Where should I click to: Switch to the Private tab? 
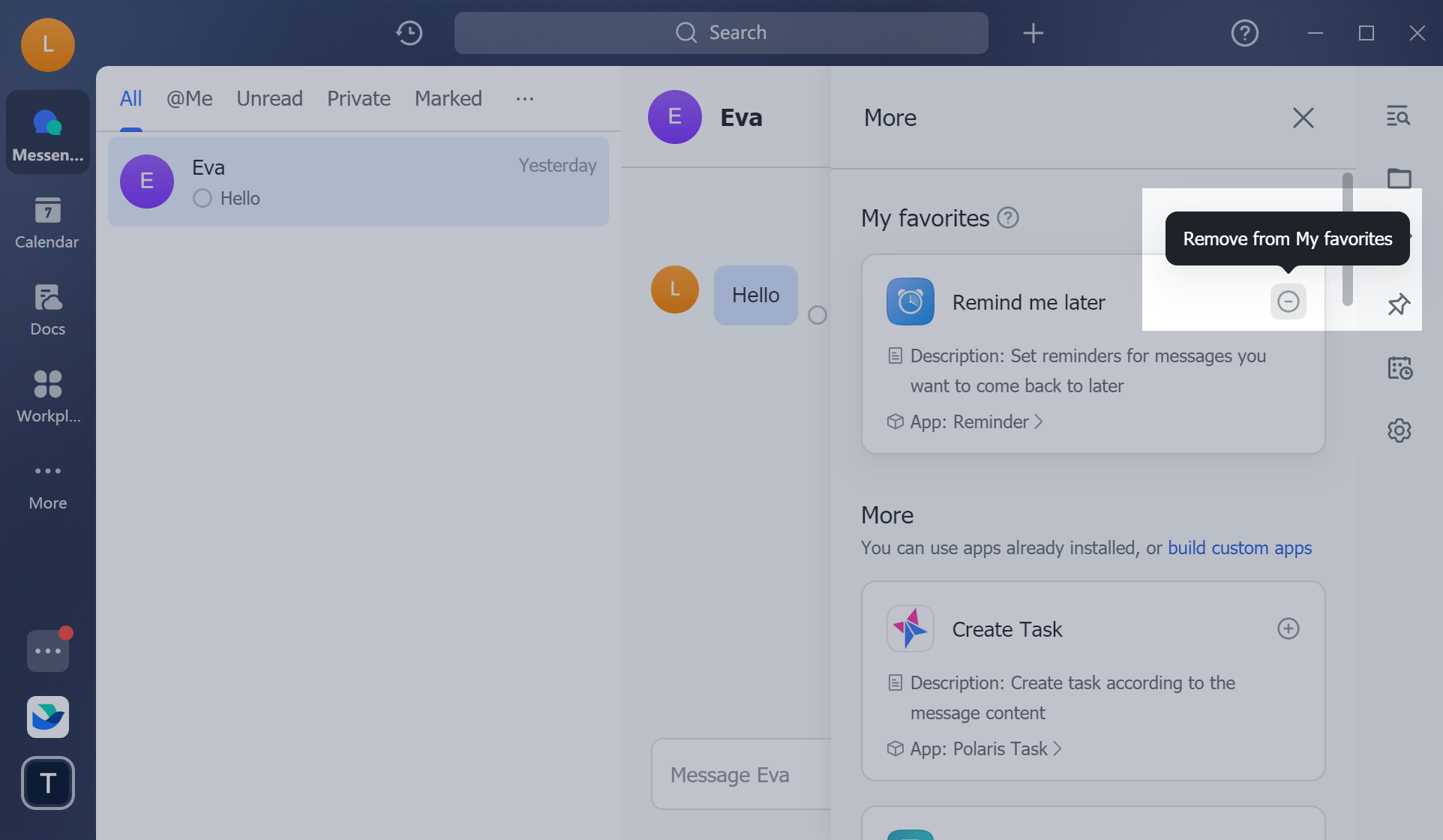(358, 99)
